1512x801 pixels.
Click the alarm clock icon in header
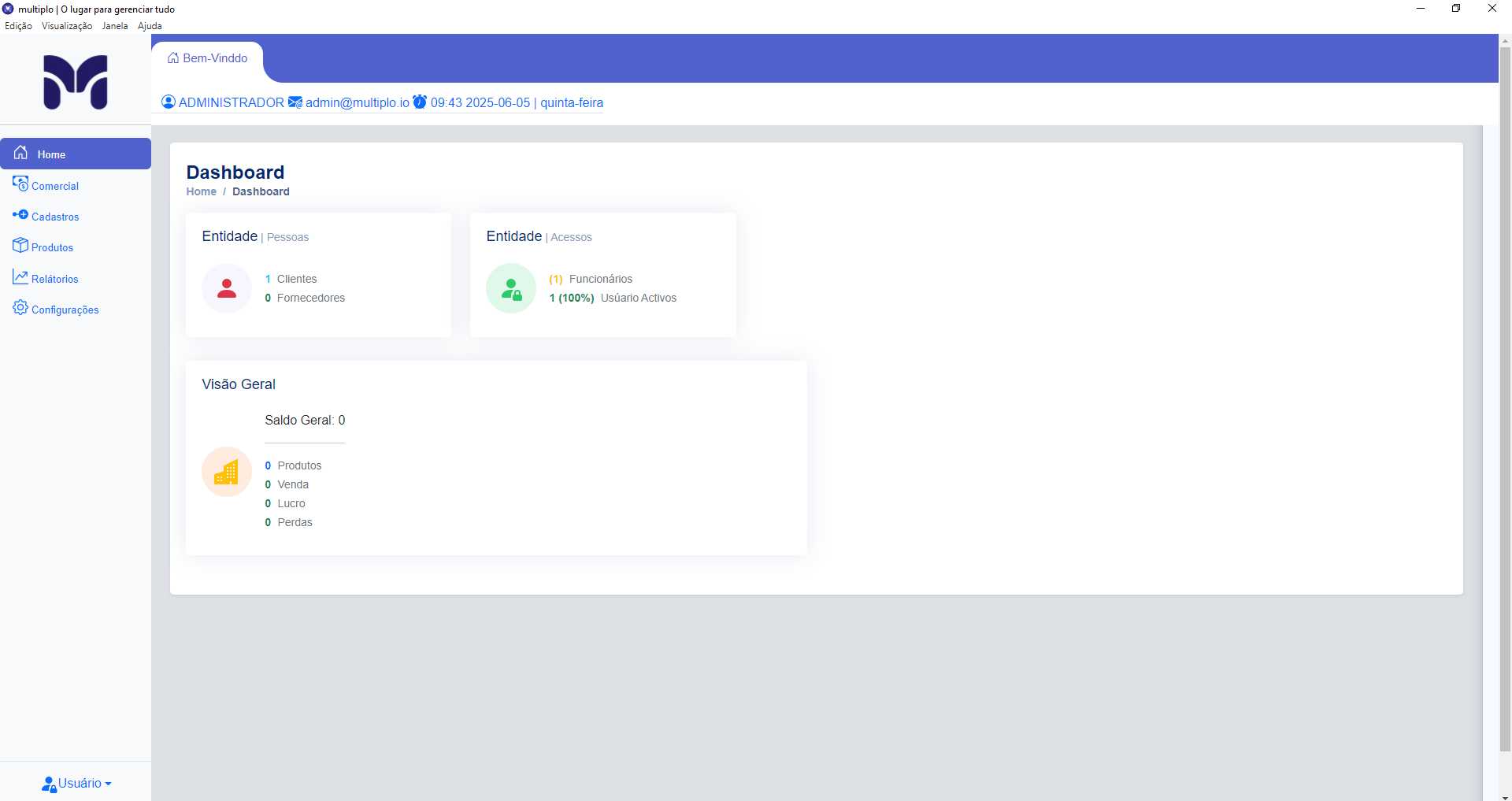(421, 102)
